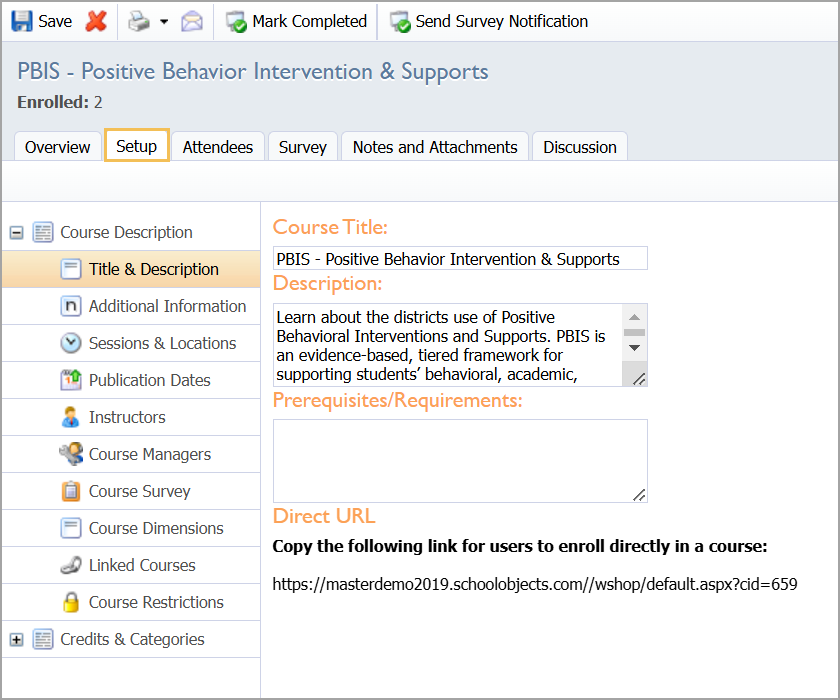Click the Mark Completed icon
This screenshot has height=700, width=840.
pyautogui.click(x=236, y=22)
